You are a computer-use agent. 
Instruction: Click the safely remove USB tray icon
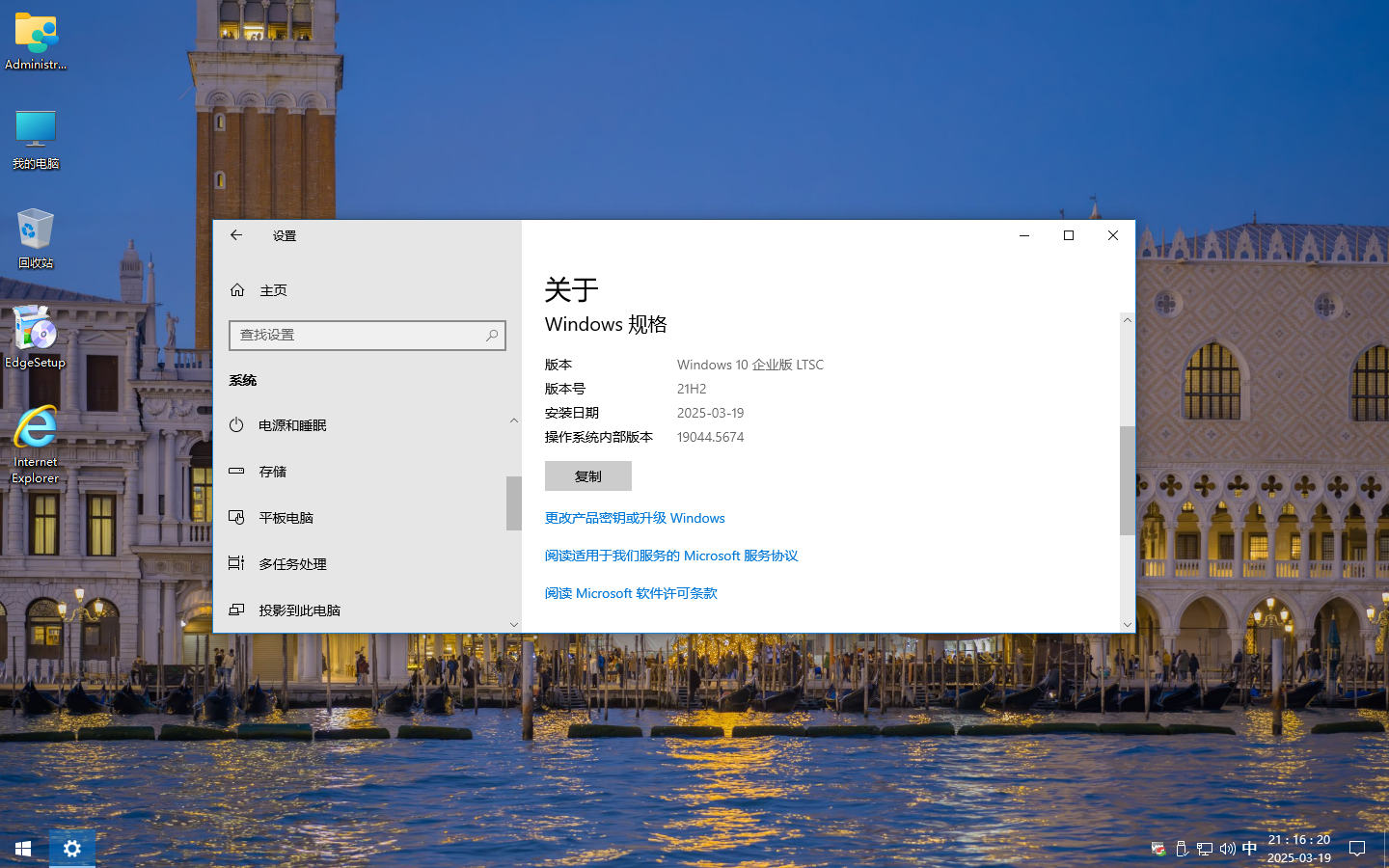pos(1182,849)
